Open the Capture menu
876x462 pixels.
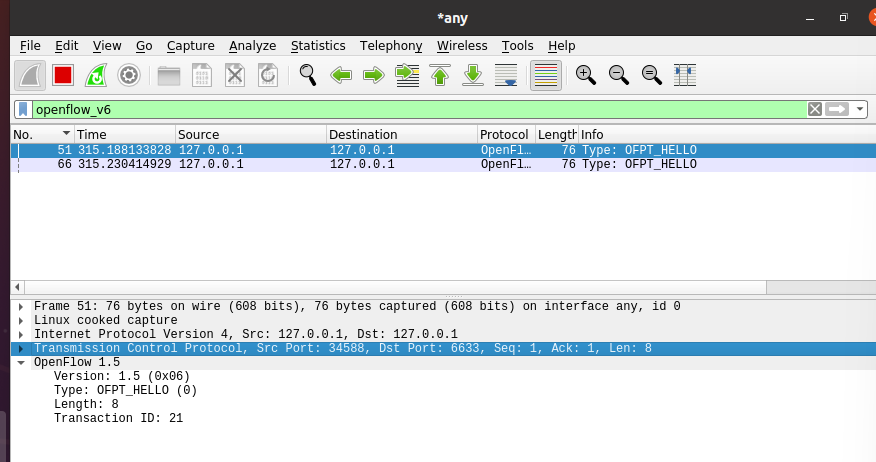click(x=191, y=46)
